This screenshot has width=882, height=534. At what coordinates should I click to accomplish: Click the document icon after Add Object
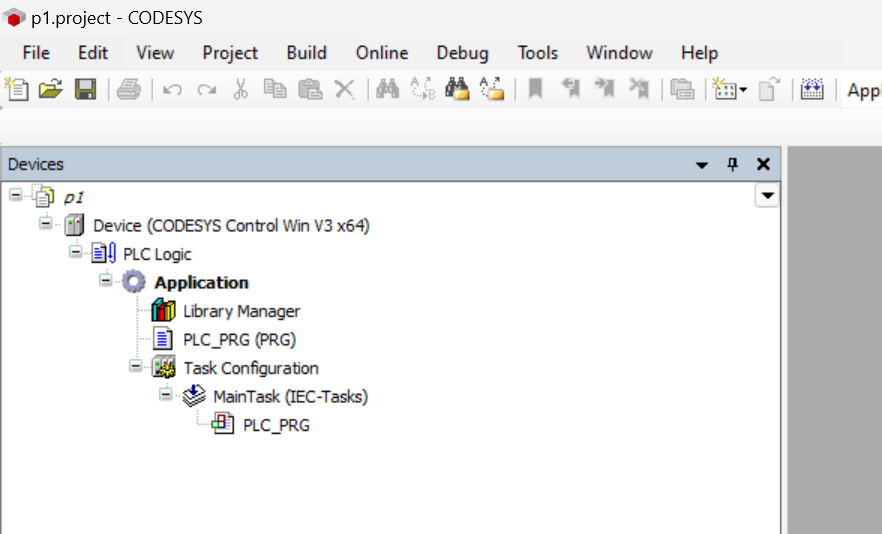[x=769, y=89]
